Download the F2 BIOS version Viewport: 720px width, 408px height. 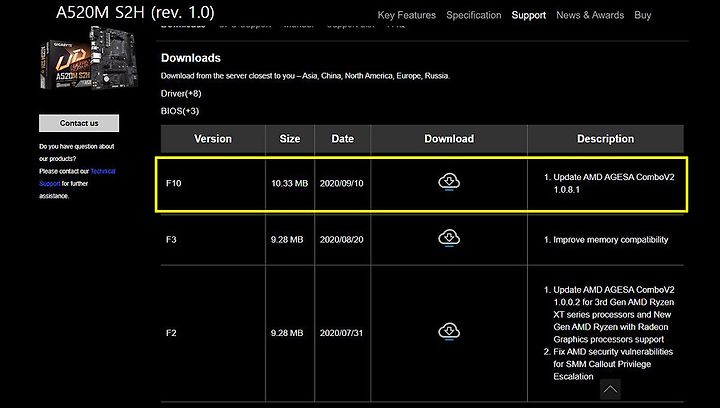449,331
